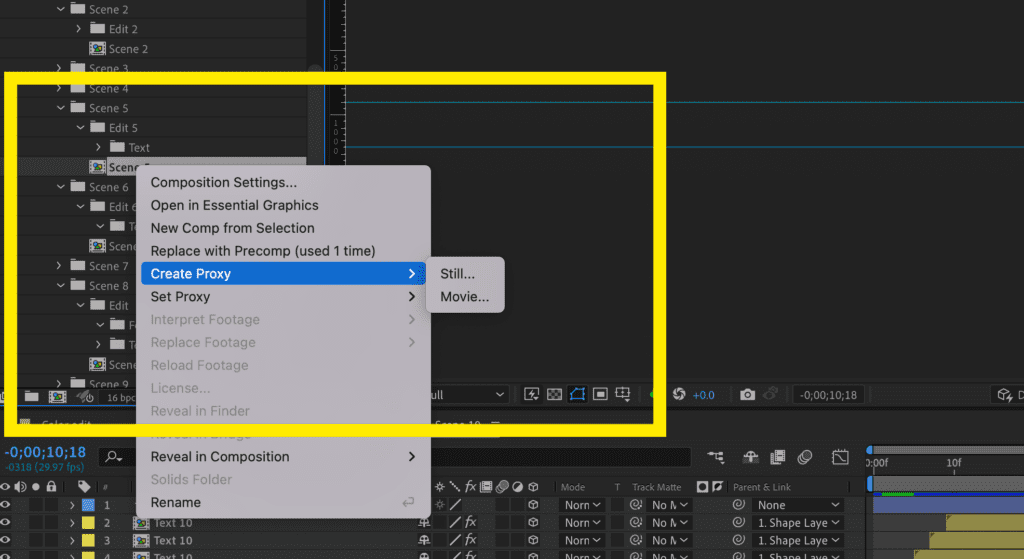This screenshot has height=559, width=1024.
Task: Expand the Edit 2 folder
Action: point(79,29)
